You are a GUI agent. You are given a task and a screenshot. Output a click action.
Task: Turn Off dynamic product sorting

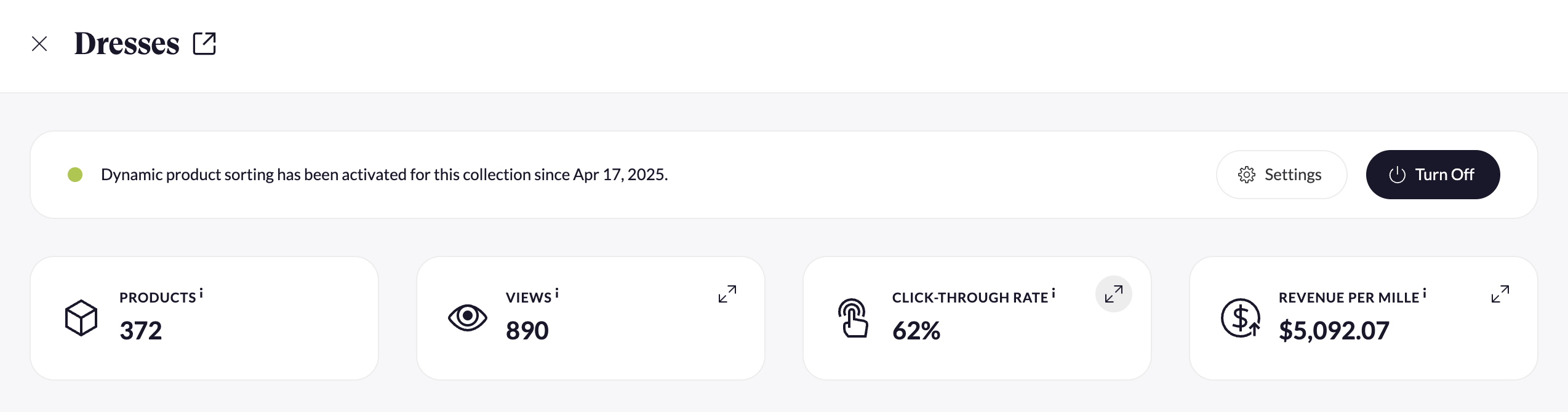point(1433,175)
